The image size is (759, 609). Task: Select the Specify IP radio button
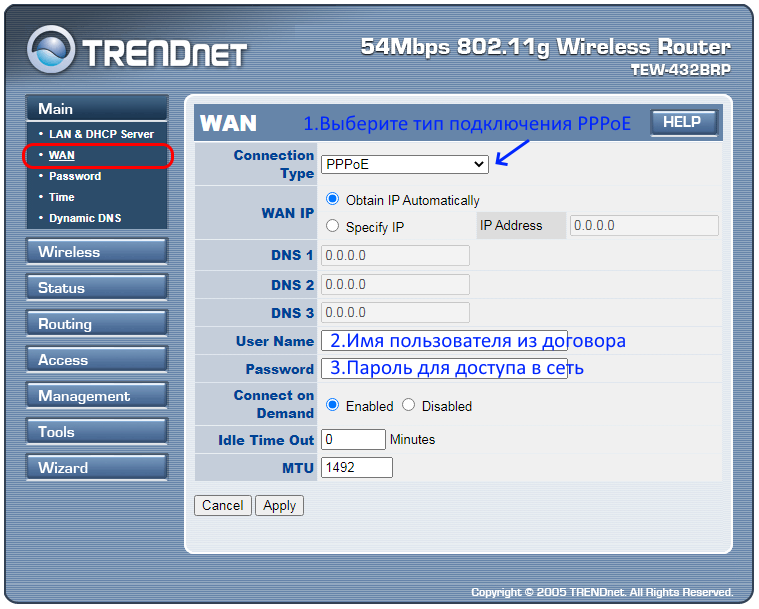tap(333, 226)
